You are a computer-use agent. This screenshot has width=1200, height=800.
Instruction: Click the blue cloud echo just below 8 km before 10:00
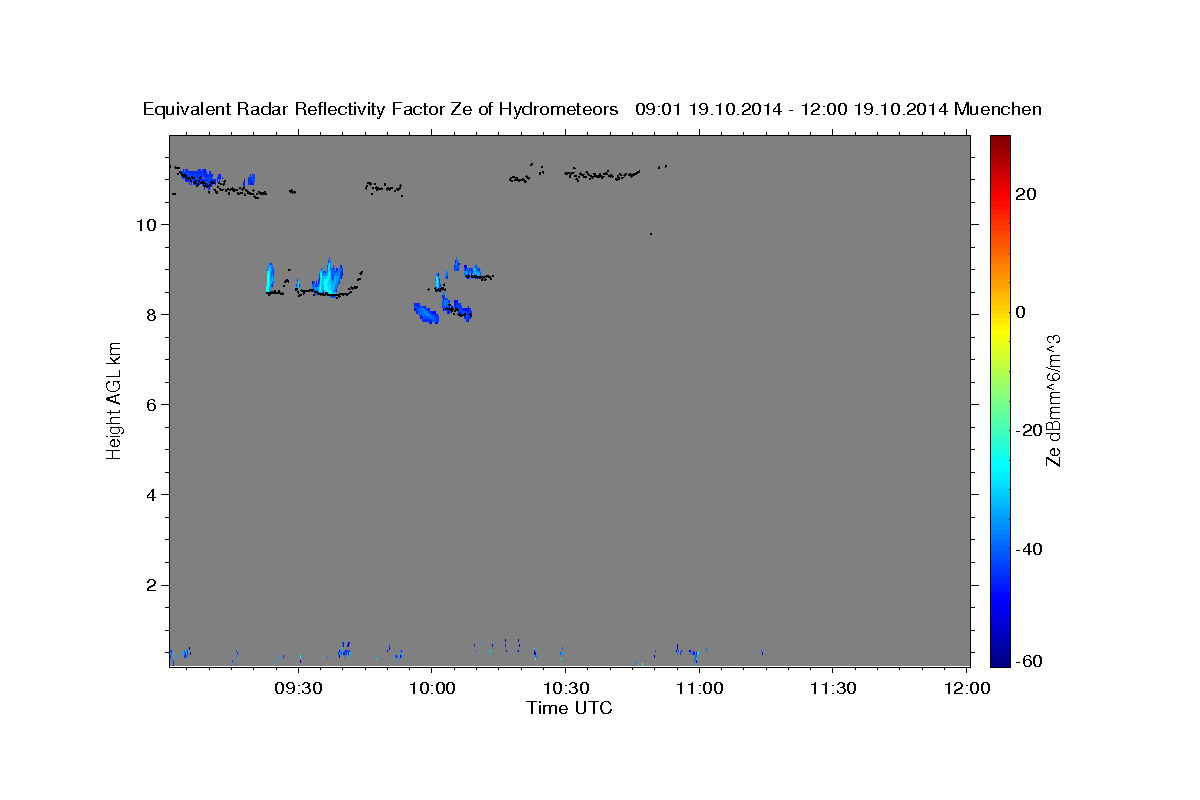(x=426, y=314)
